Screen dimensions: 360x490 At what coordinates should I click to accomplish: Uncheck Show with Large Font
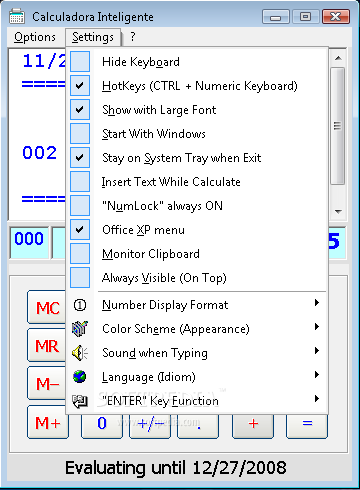pyautogui.click(x=80, y=109)
